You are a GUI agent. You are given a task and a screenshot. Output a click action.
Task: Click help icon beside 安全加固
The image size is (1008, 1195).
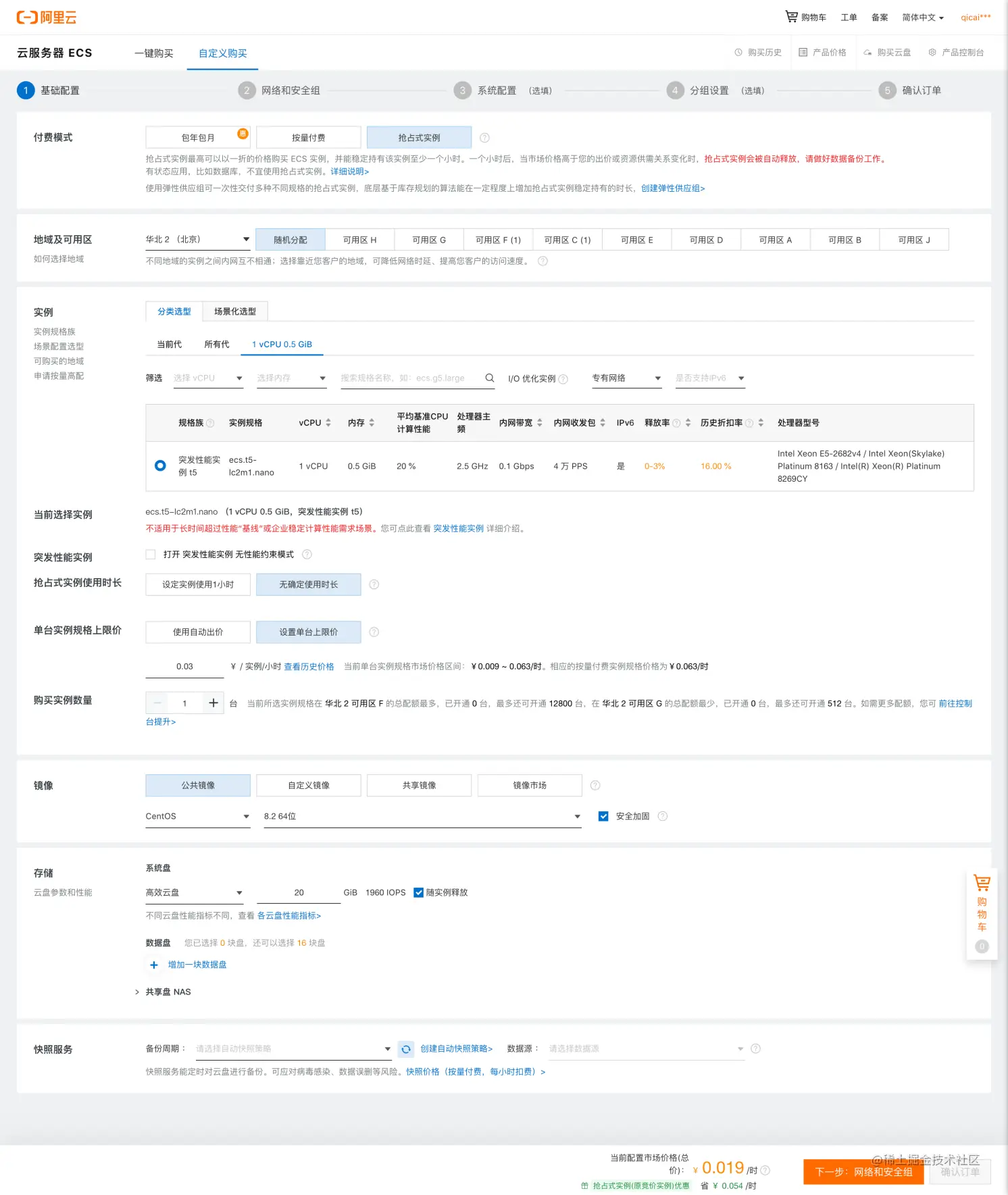click(663, 816)
